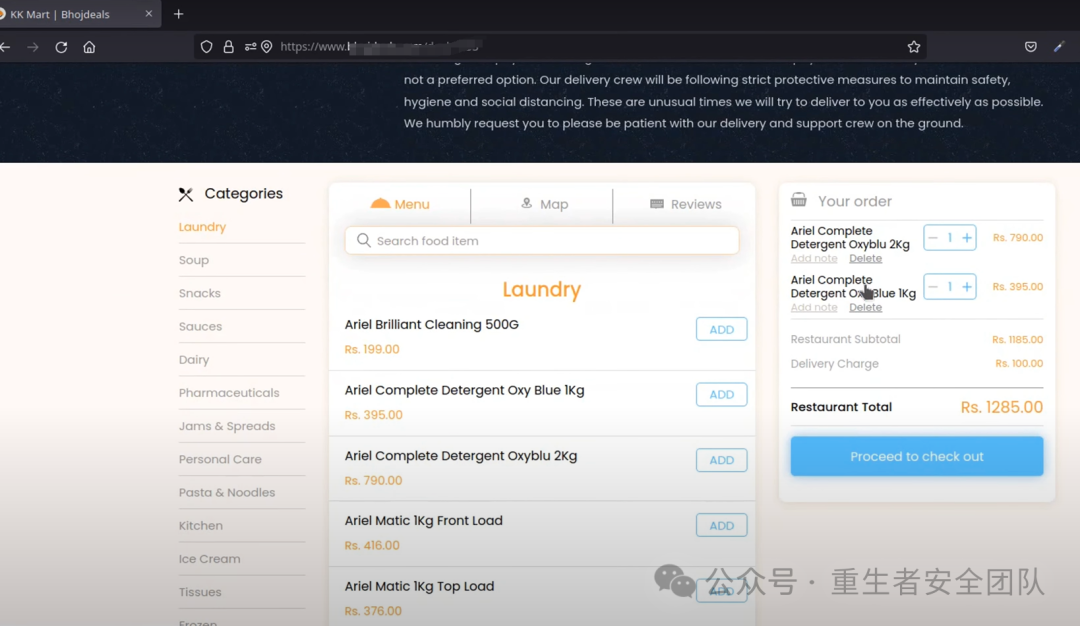This screenshot has width=1080, height=626.
Task: Choose the Tissues category
Action: 200,592
